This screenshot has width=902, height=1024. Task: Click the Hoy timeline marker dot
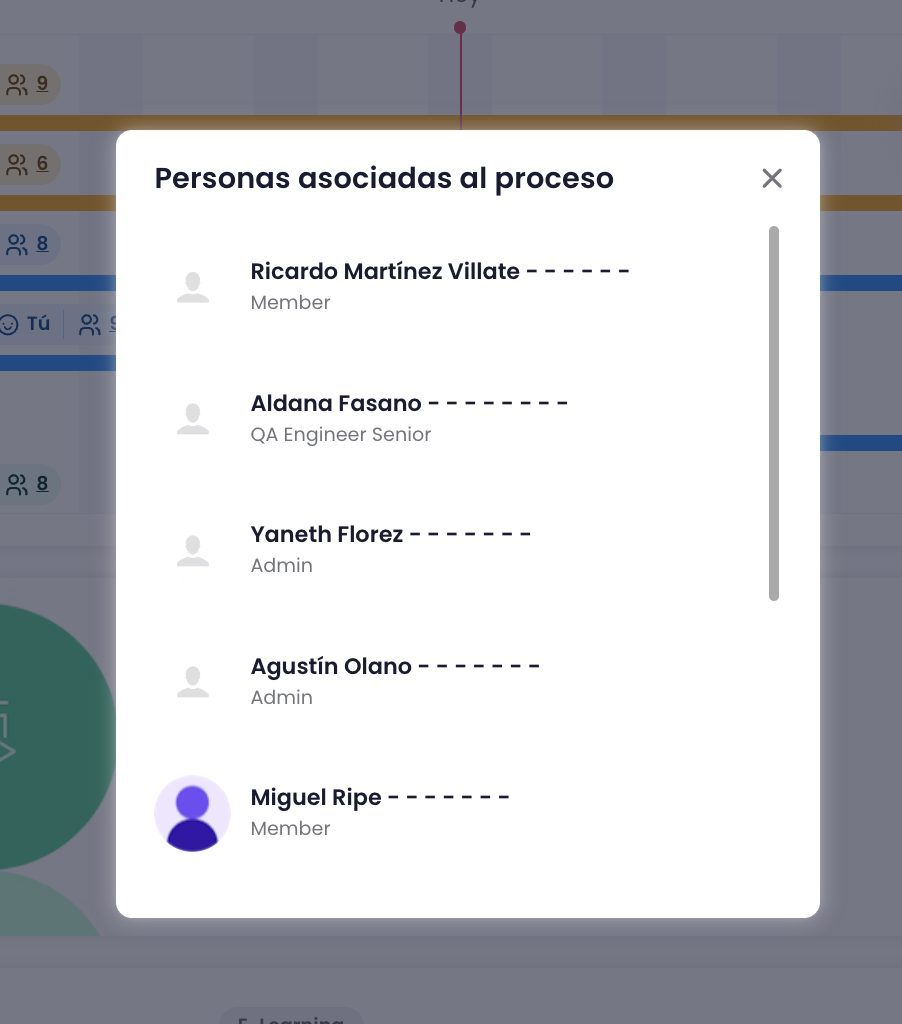pyautogui.click(x=460, y=28)
